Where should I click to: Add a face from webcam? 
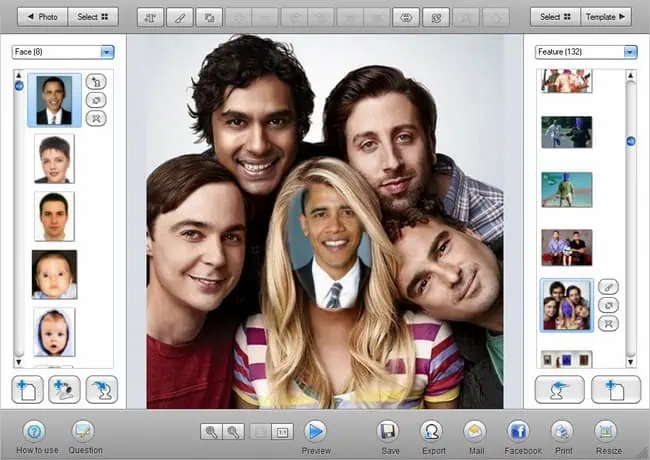pos(64,390)
